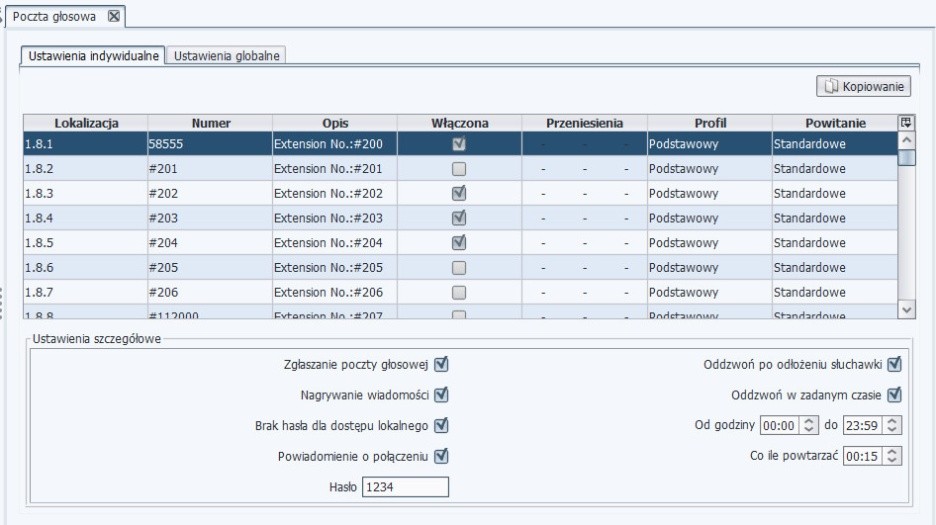936x525 pixels.
Task: Sort by the Profil column header
Action: pyautogui.click(x=710, y=123)
